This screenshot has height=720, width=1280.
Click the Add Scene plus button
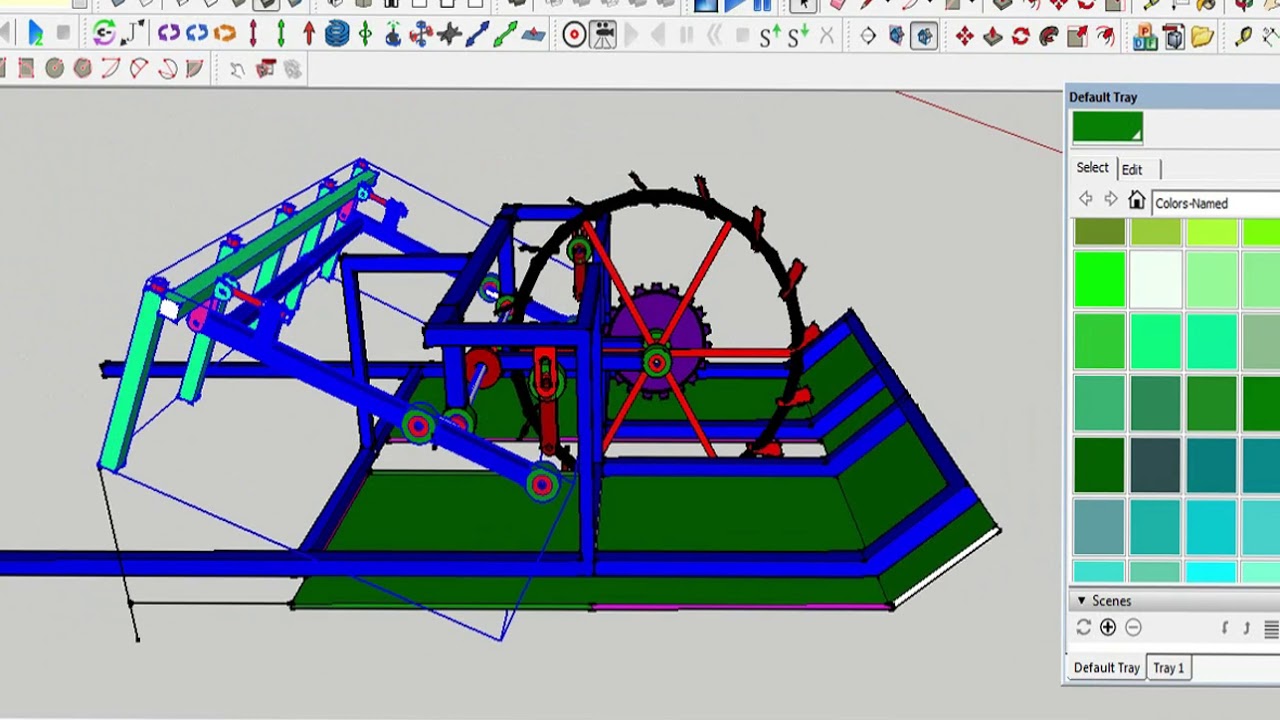point(1108,627)
